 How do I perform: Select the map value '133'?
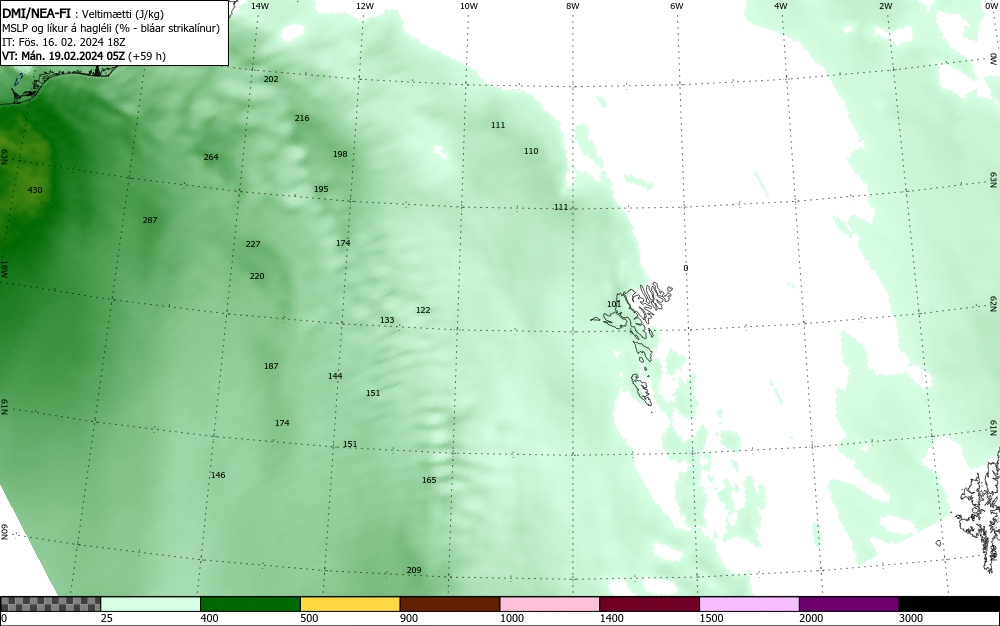pyautogui.click(x=387, y=320)
